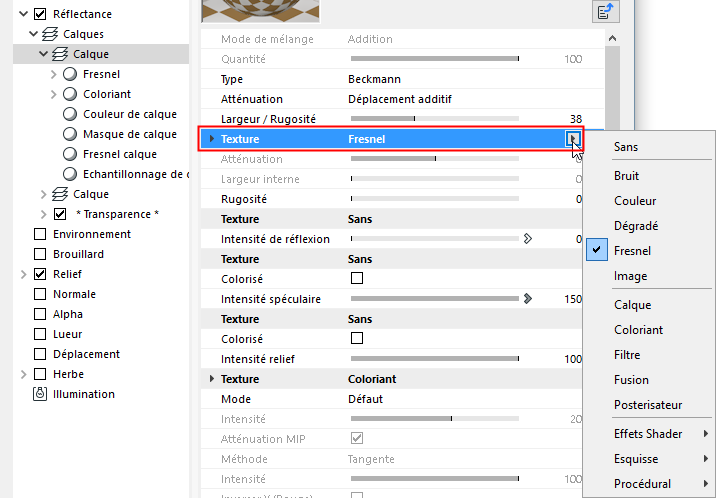Collapse the selected Calque node

pos(43,54)
